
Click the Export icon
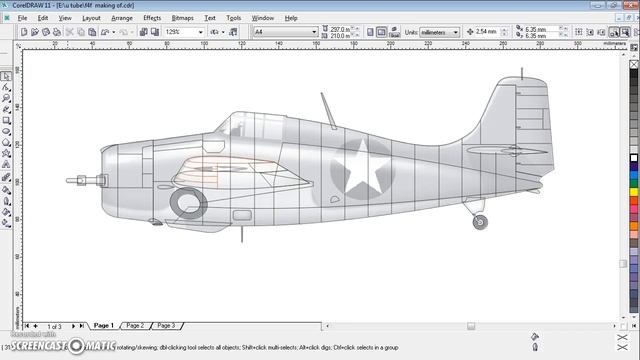pyautogui.click(x=155, y=32)
